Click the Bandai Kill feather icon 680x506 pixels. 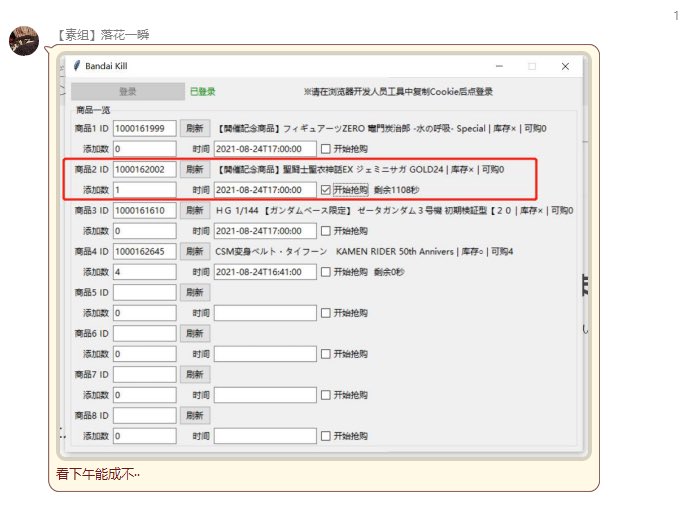coord(77,66)
